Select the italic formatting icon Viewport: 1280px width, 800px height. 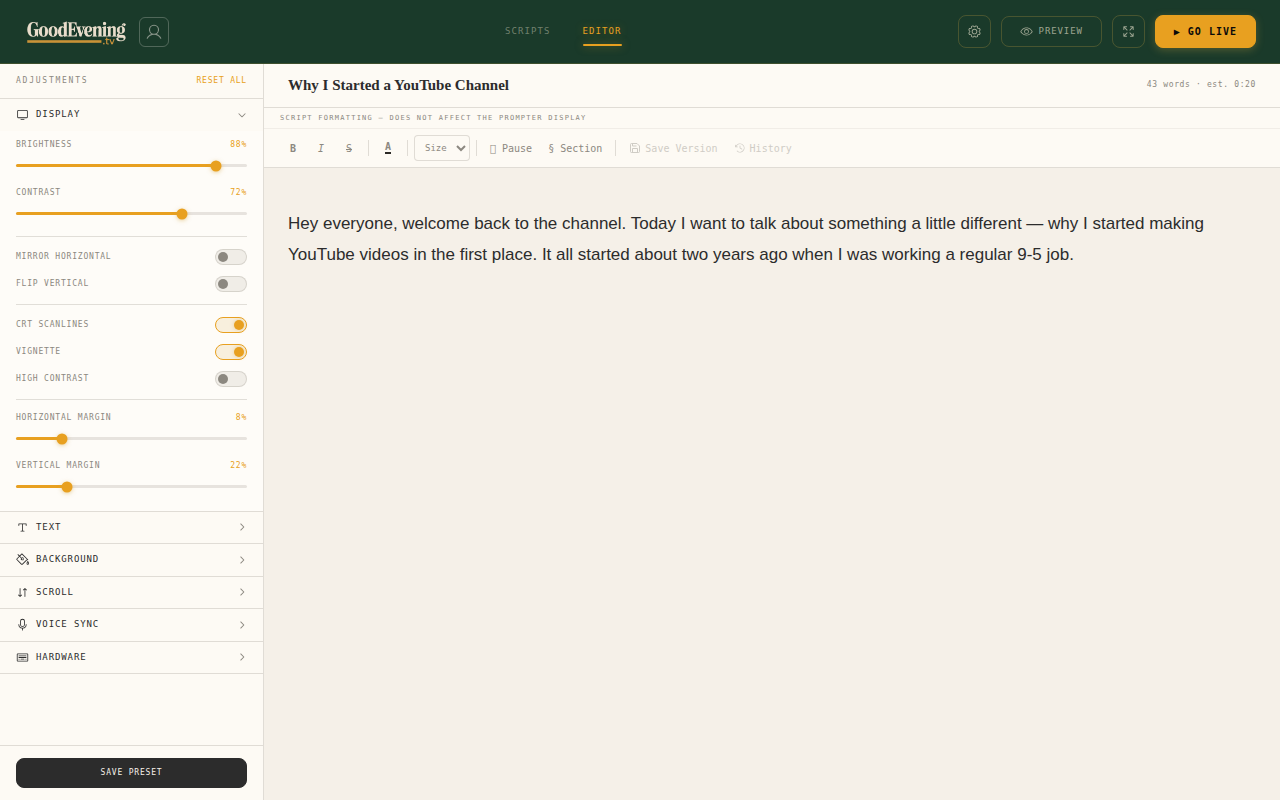pos(321,148)
